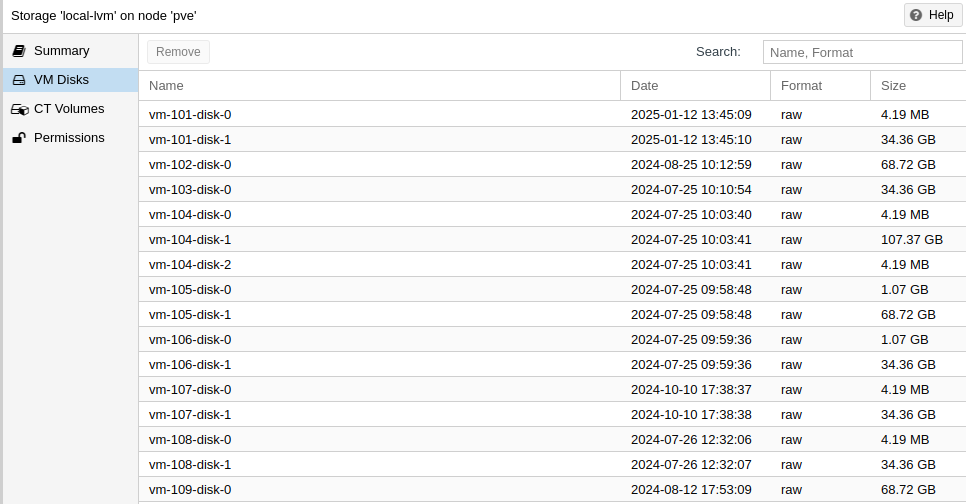This screenshot has width=966, height=504.
Task: Open the Summary tab
Action: [61, 51]
